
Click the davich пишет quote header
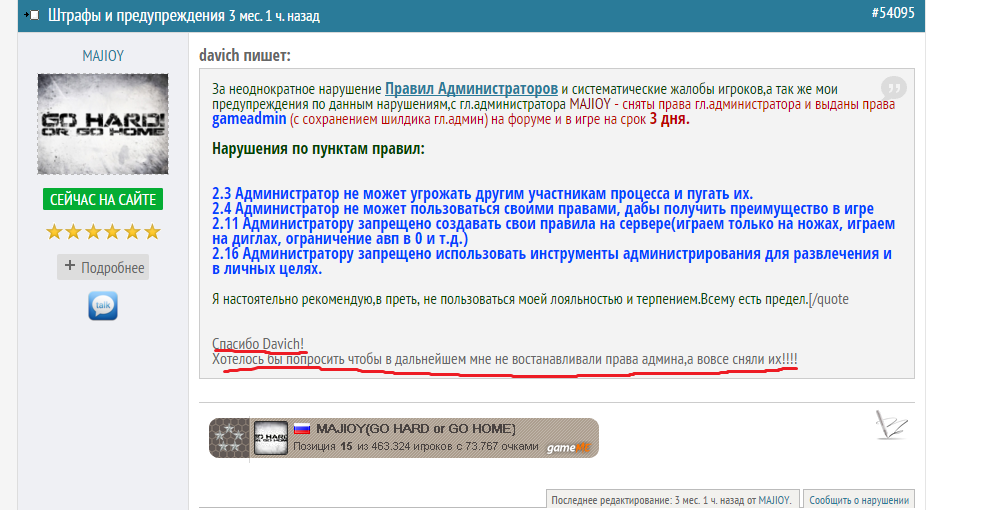click(x=245, y=56)
